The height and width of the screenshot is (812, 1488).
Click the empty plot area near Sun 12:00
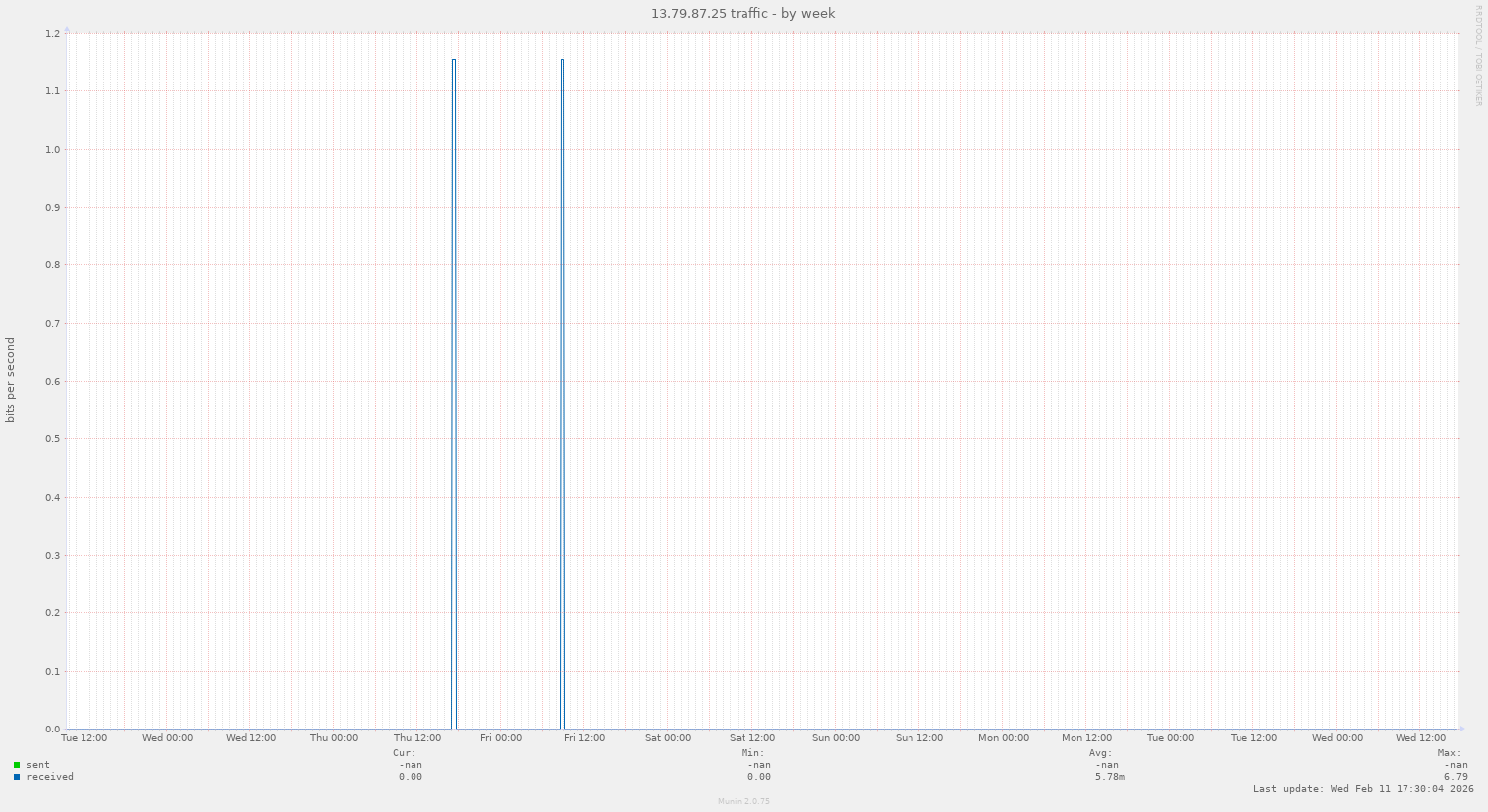pyautogui.click(x=919, y=398)
